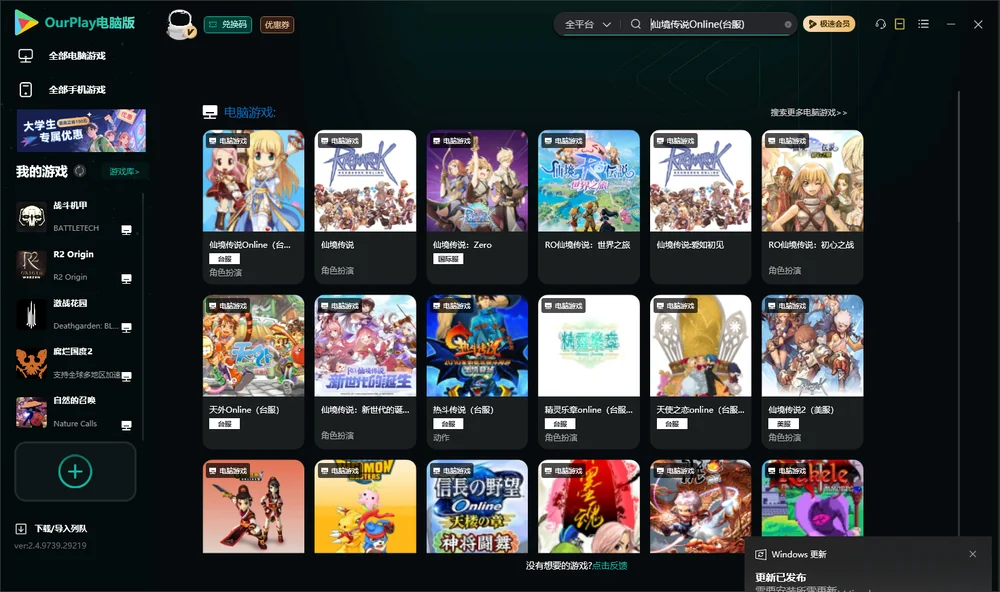The image size is (1000, 592).
Task: Click the refresh icon next to 我的游戏
Action: pyautogui.click(x=80, y=171)
